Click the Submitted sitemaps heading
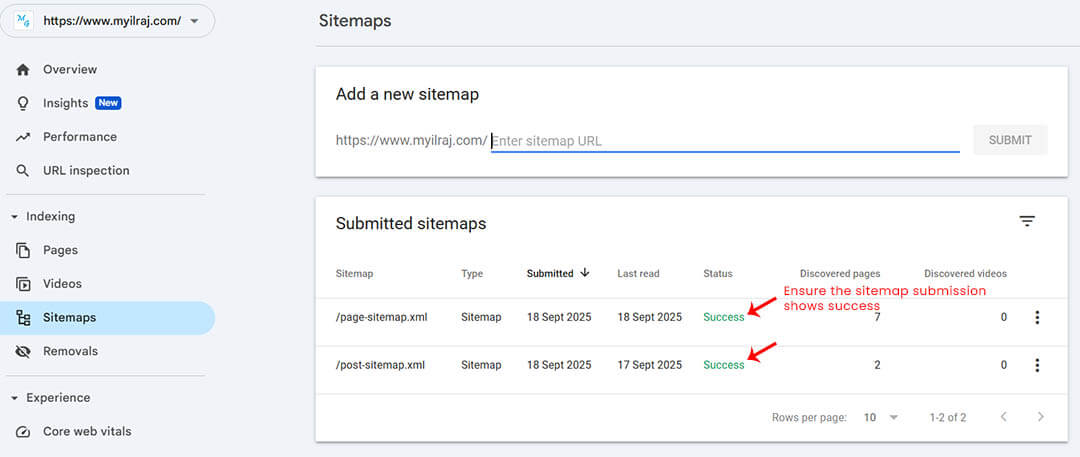1080x457 pixels. (x=411, y=224)
